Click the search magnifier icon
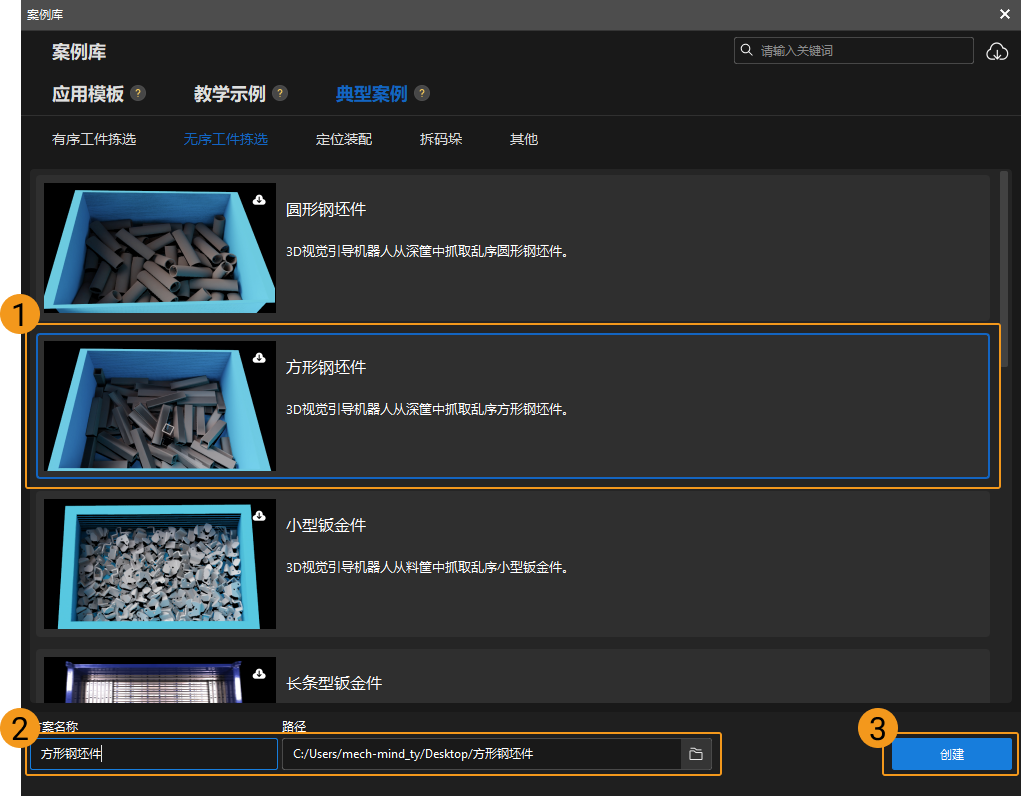The image size is (1021, 796). [x=746, y=49]
